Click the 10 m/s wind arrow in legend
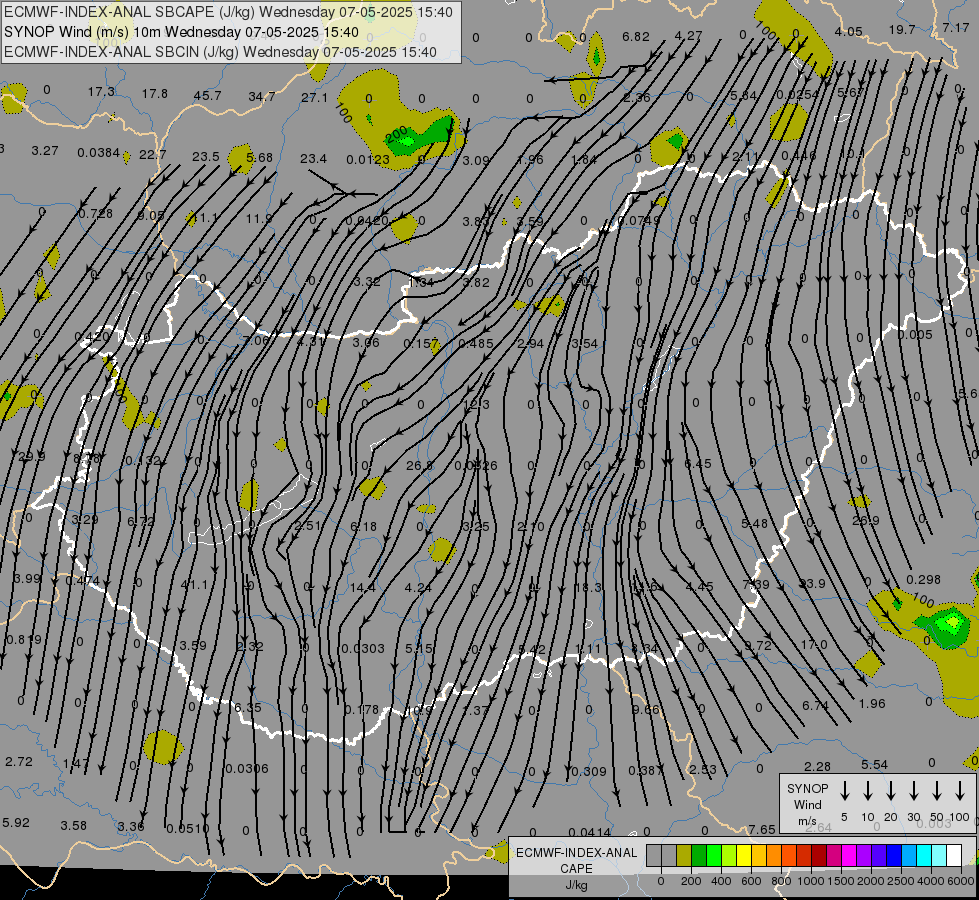 tap(867, 790)
